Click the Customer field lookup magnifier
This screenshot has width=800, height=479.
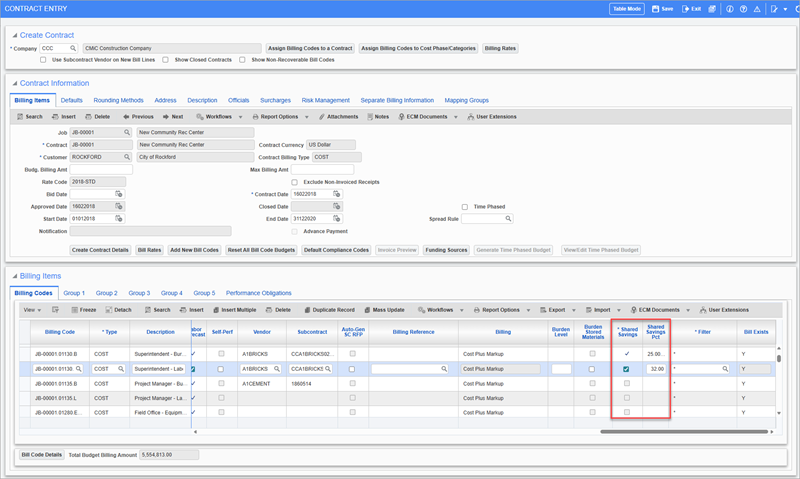point(127,157)
